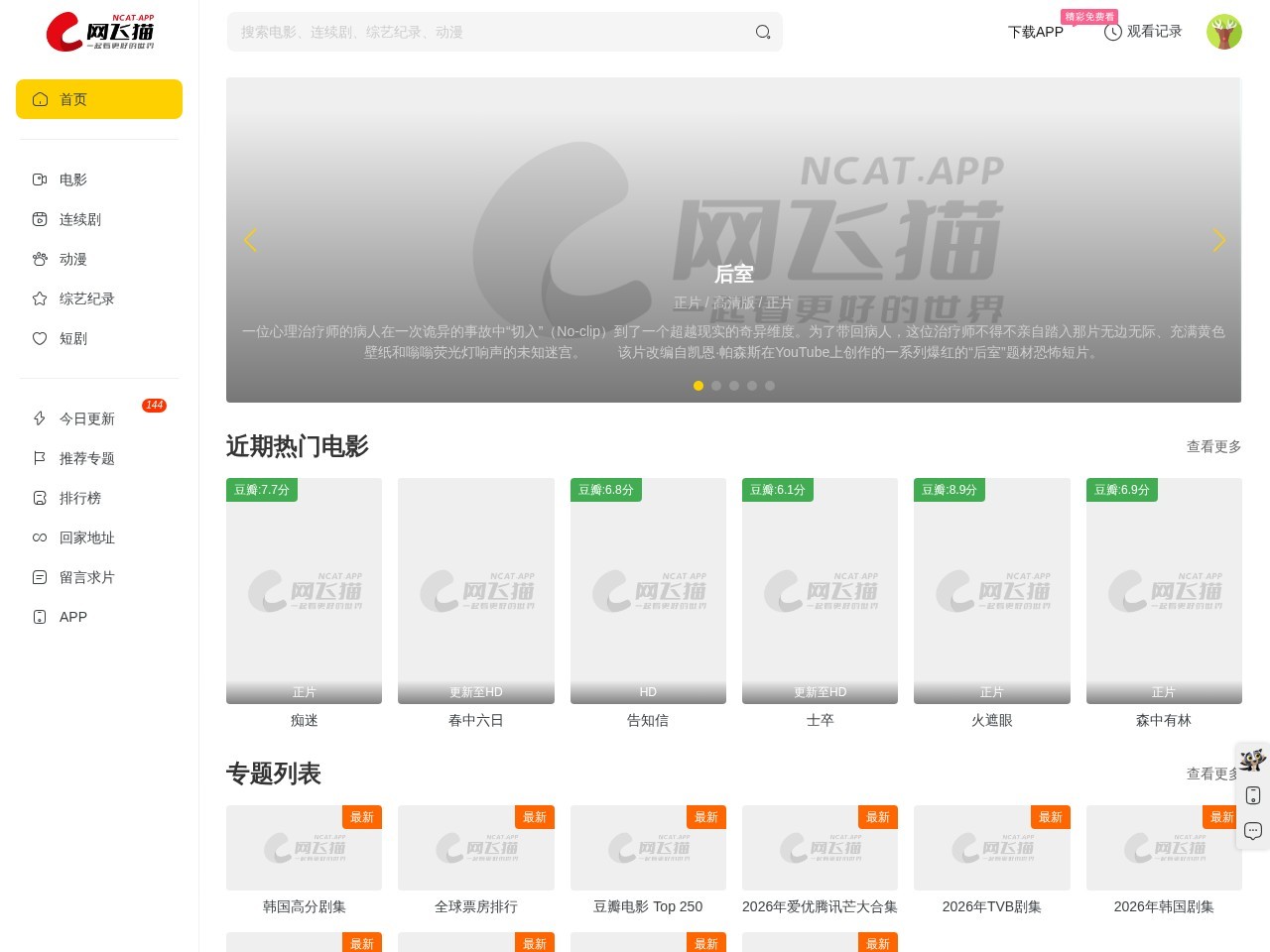Select the second carousel dot indicator
The width and height of the screenshot is (1270, 952).
pos(716,386)
